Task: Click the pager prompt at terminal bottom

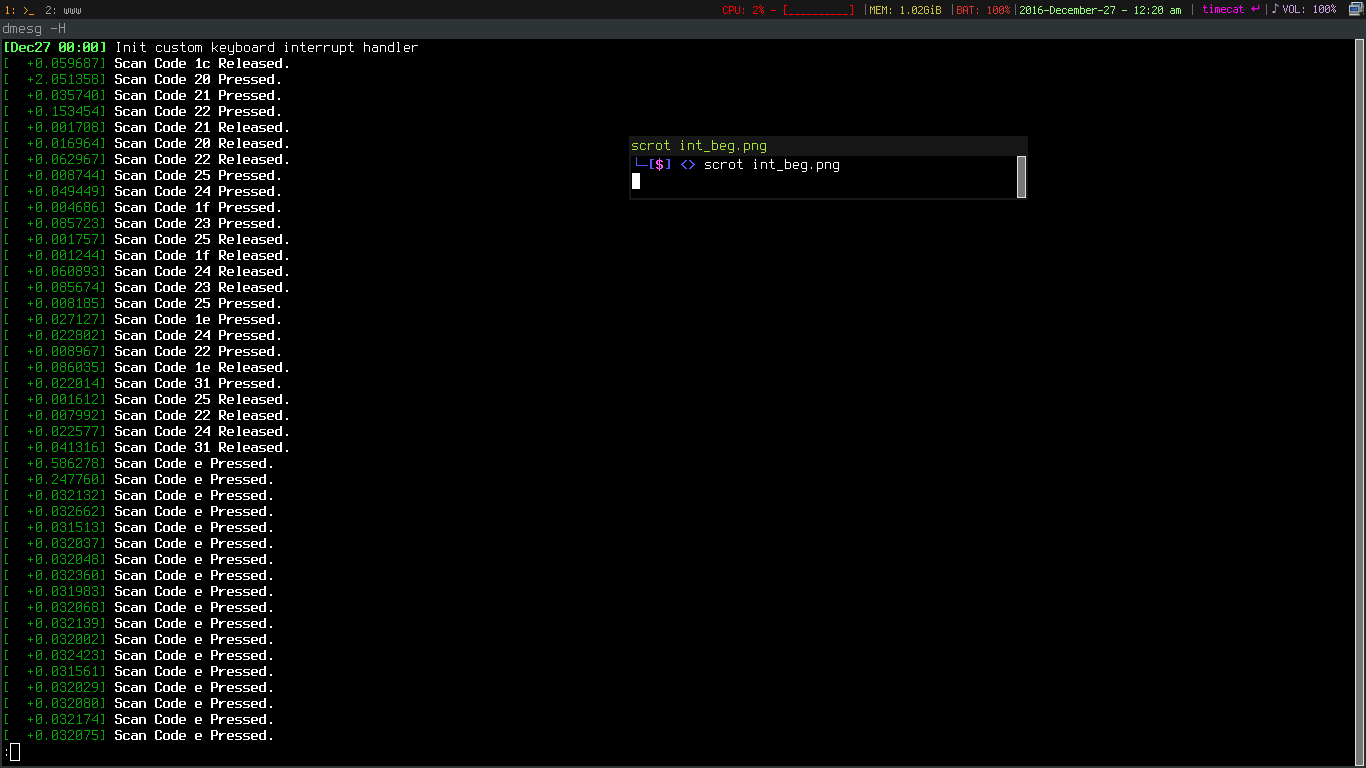Action: [12, 751]
